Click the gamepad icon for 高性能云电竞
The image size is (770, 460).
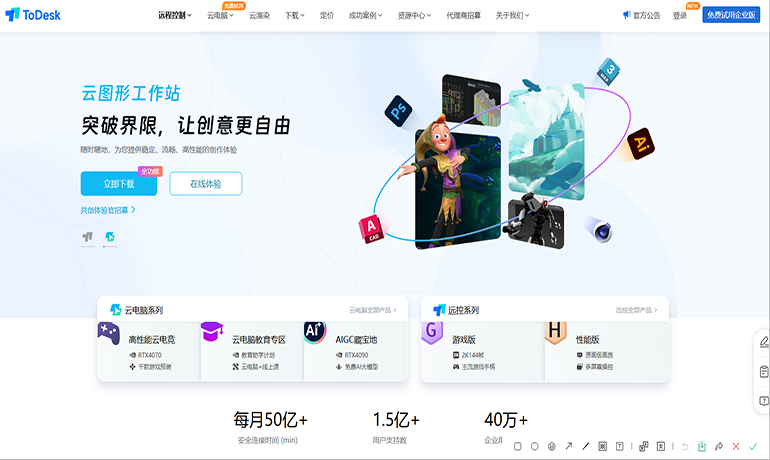point(109,333)
